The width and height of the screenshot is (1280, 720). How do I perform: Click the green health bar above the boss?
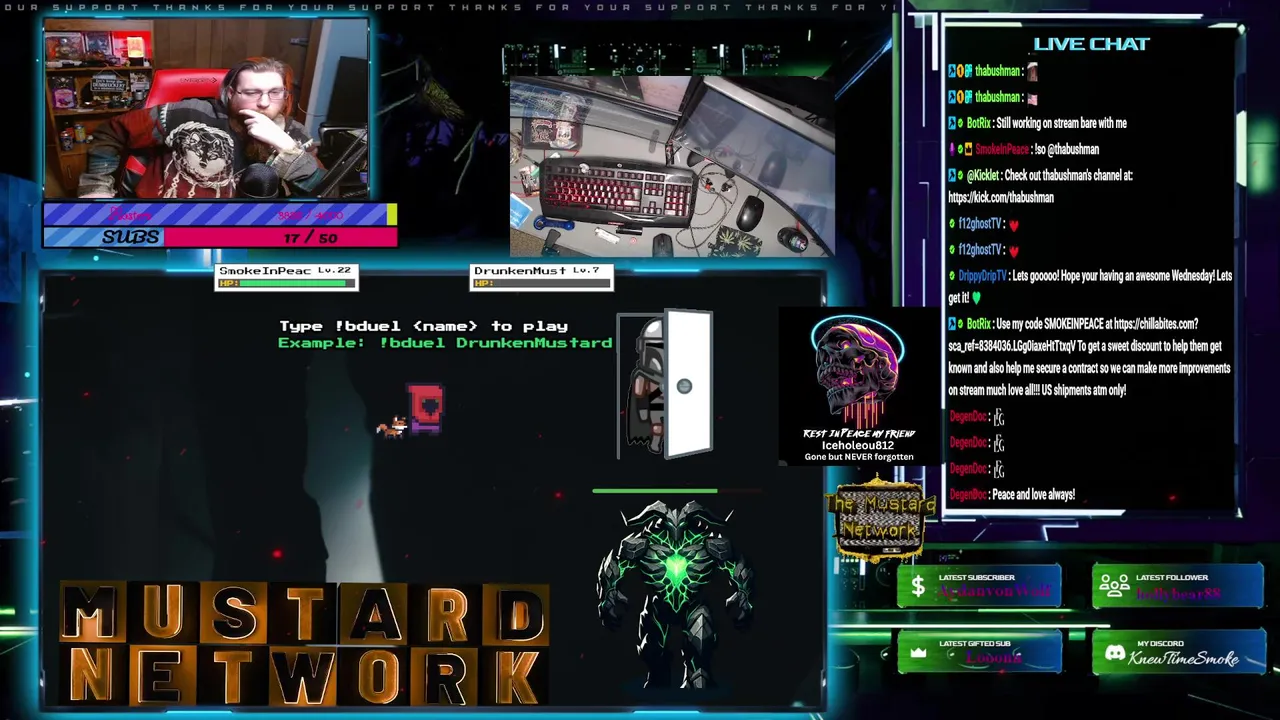pyautogui.click(x=655, y=491)
